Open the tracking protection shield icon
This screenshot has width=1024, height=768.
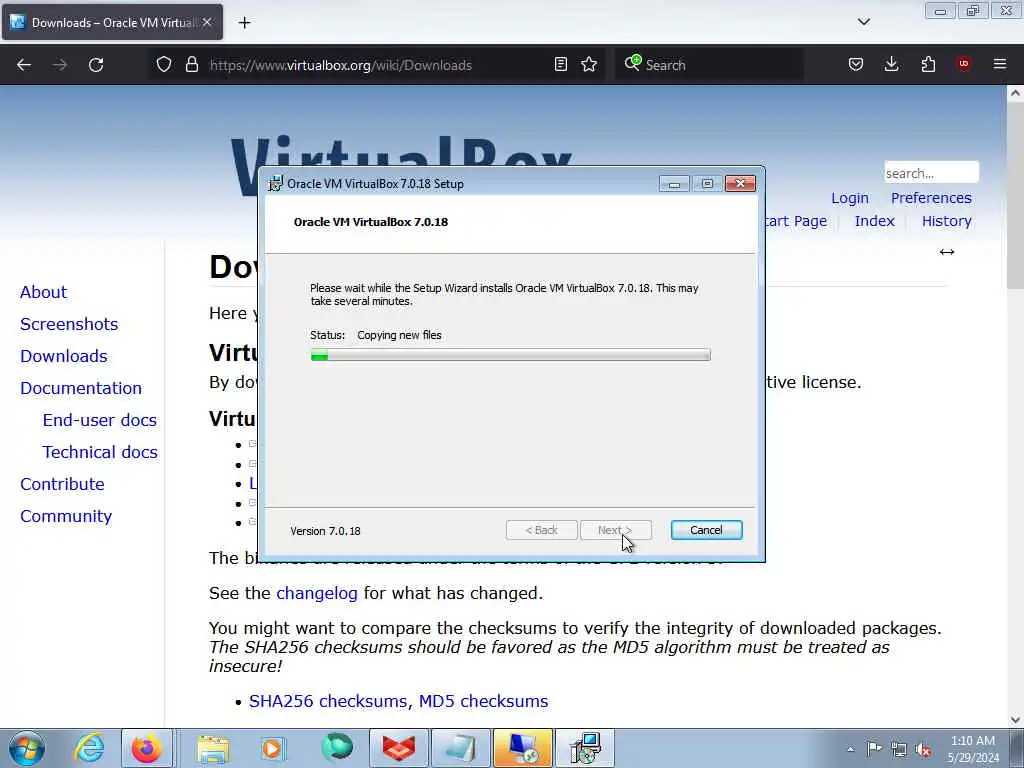click(164, 64)
